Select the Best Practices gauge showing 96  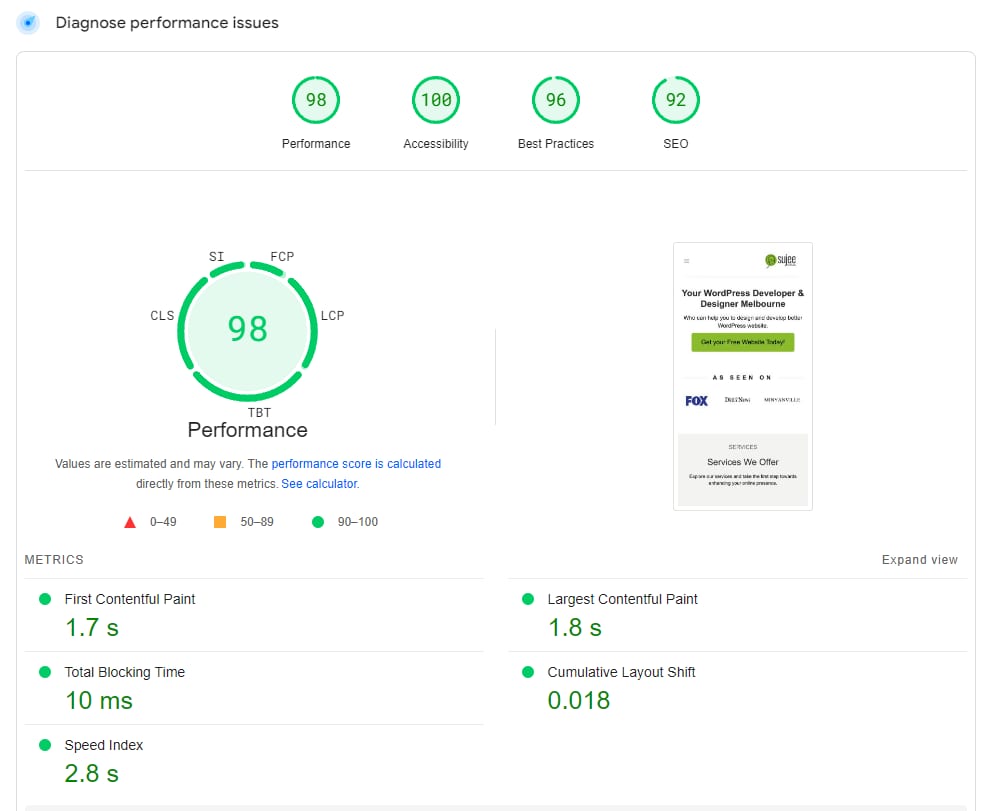tap(555, 100)
